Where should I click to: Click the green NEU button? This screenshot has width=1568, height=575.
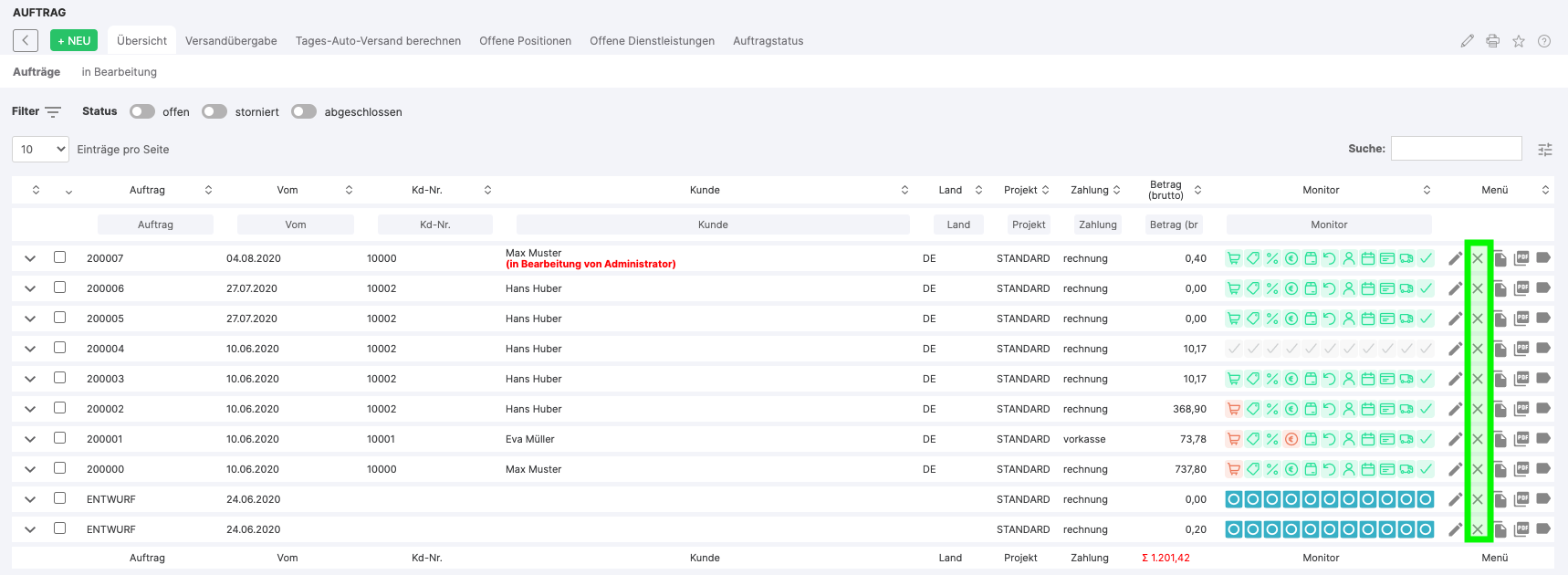coord(74,41)
